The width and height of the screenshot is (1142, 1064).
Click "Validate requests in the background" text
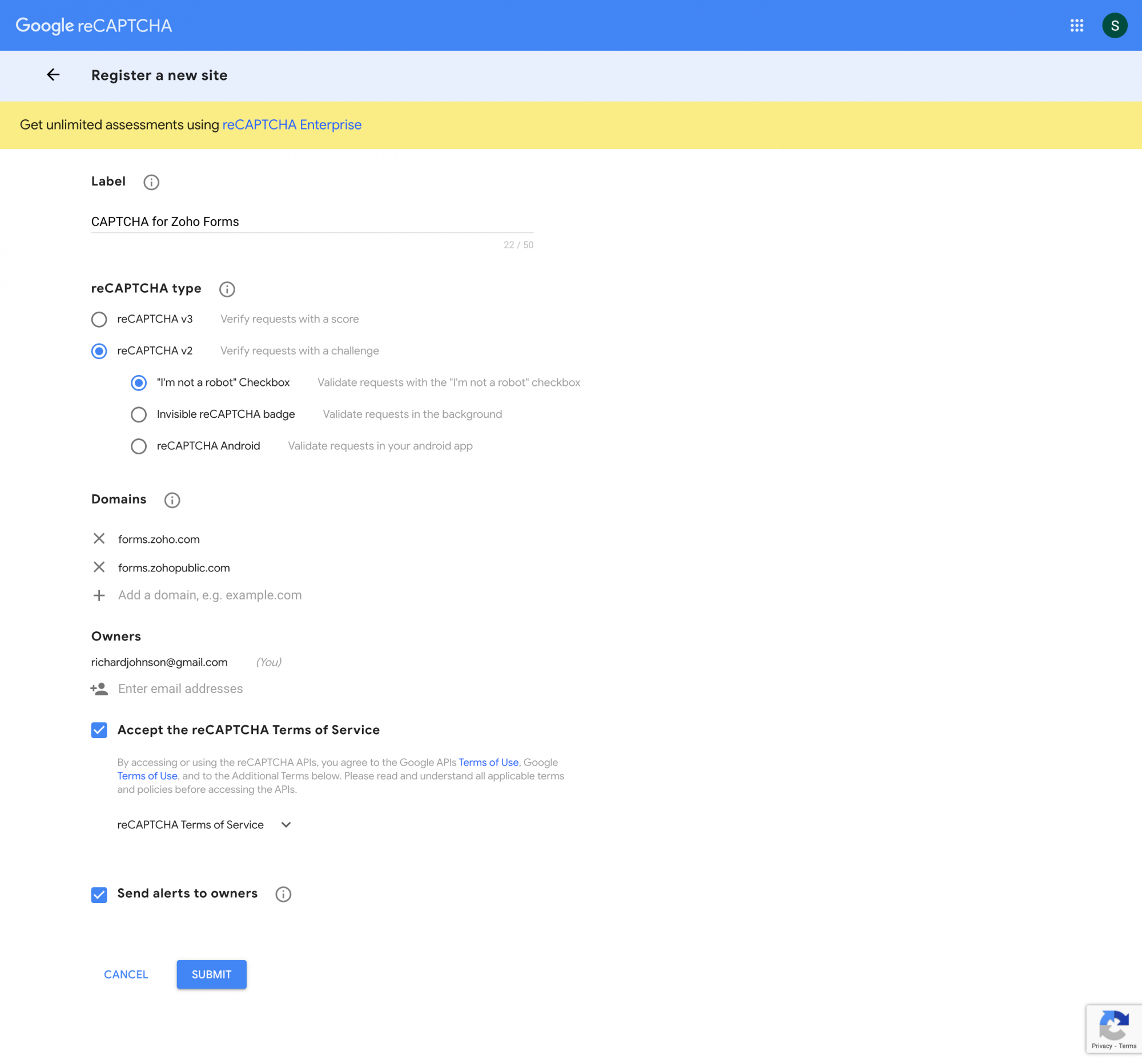click(x=412, y=414)
